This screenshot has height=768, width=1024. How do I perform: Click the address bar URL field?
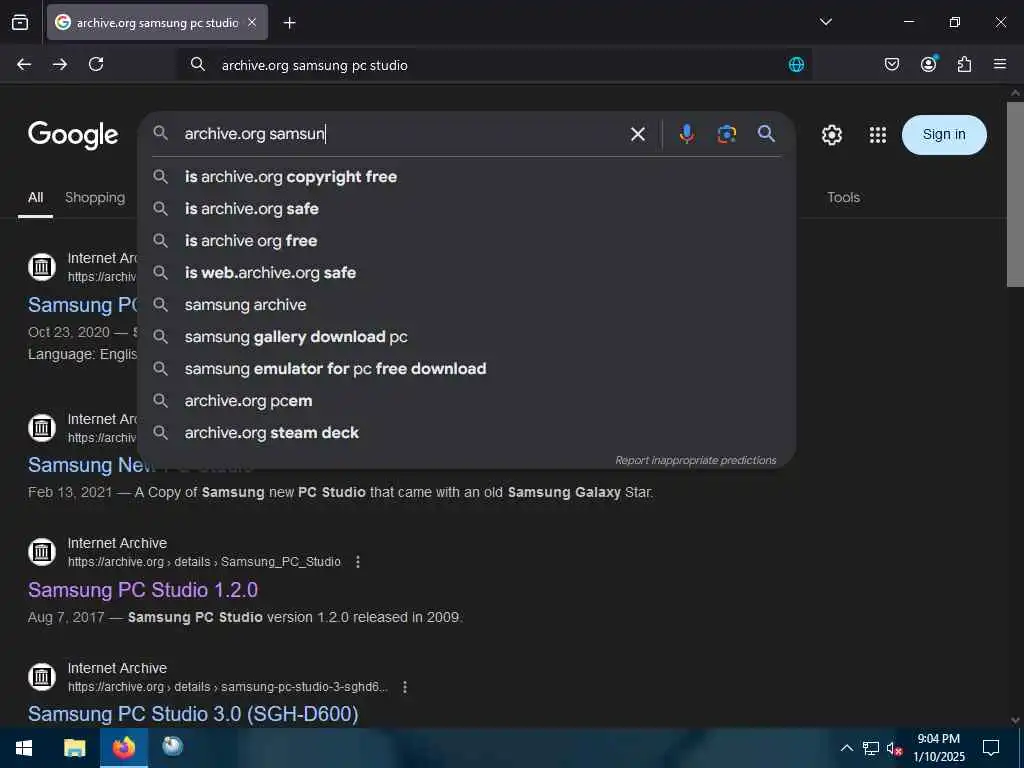tap(496, 65)
